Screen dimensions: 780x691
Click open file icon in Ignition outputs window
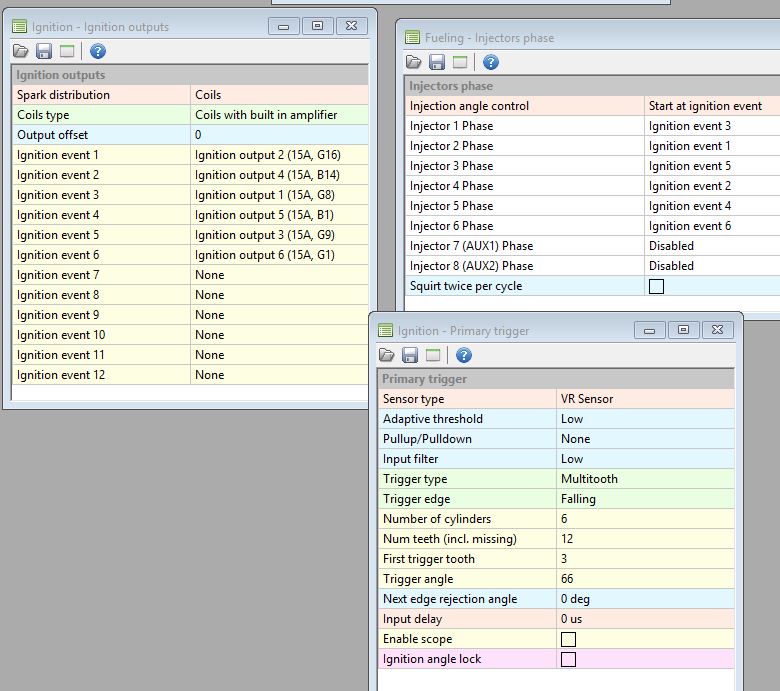21,51
